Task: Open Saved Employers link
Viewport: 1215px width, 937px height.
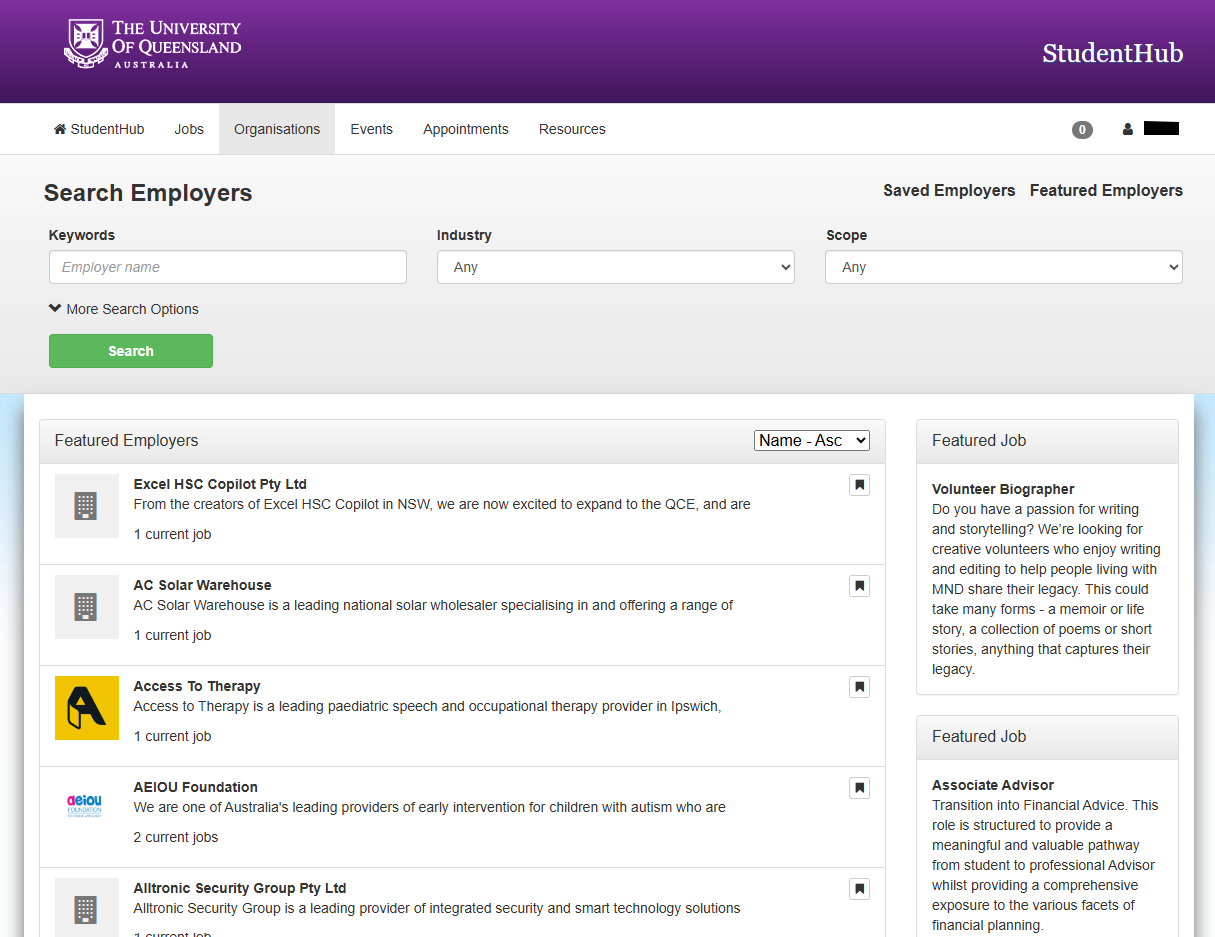Action: [949, 190]
